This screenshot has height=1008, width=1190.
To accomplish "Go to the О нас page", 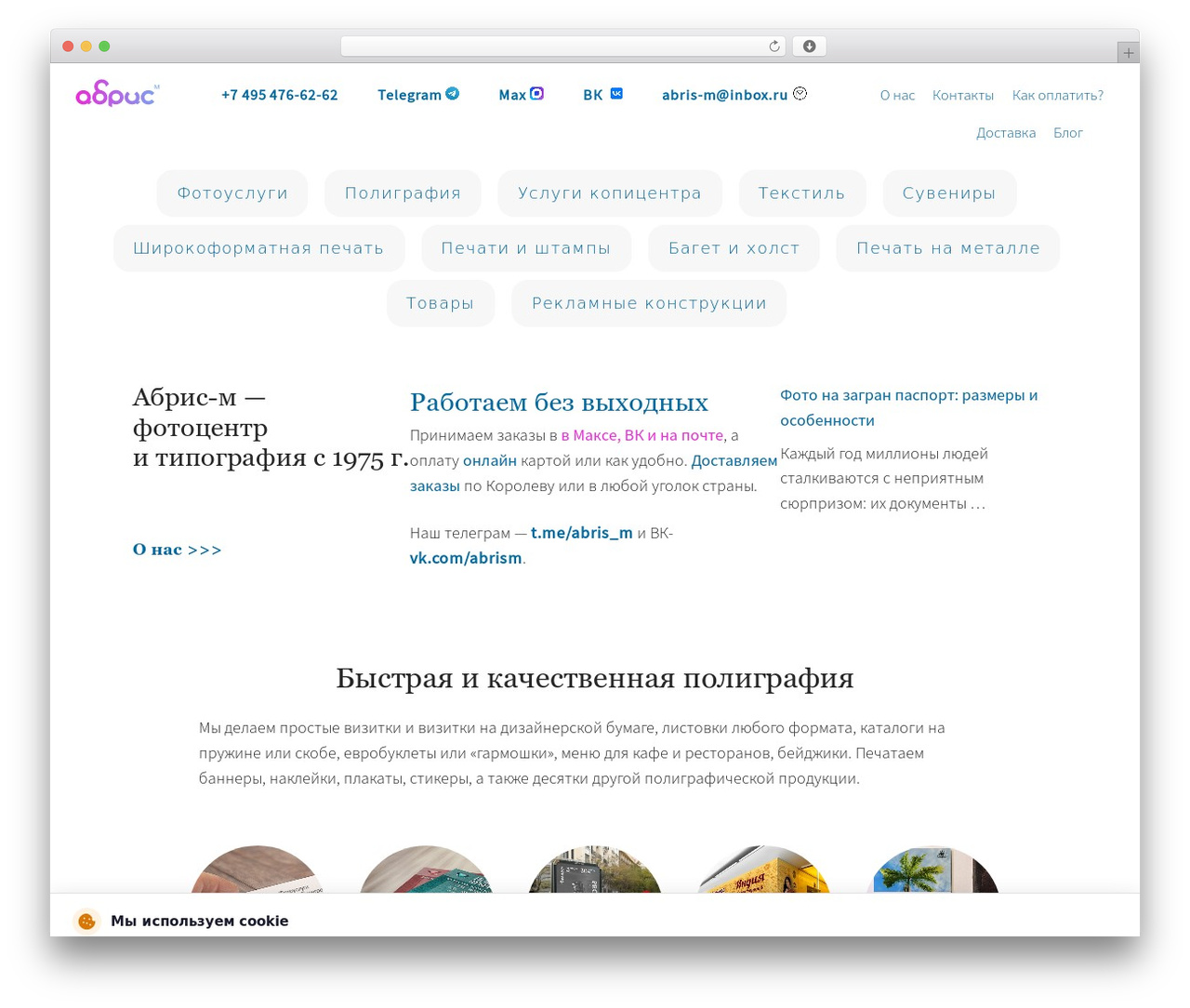I will [x=897, y=95].
